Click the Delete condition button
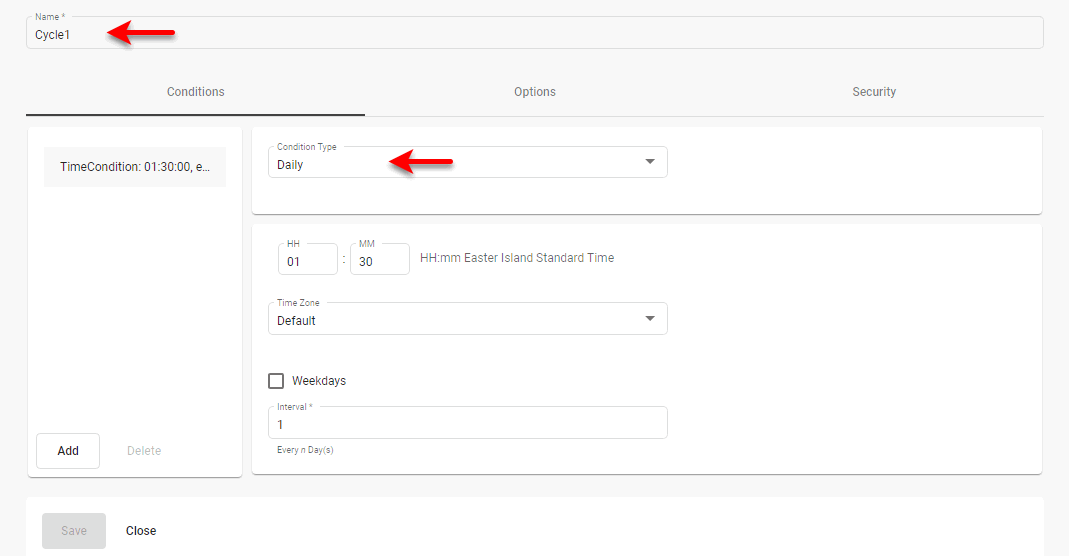 click(144, 451)
